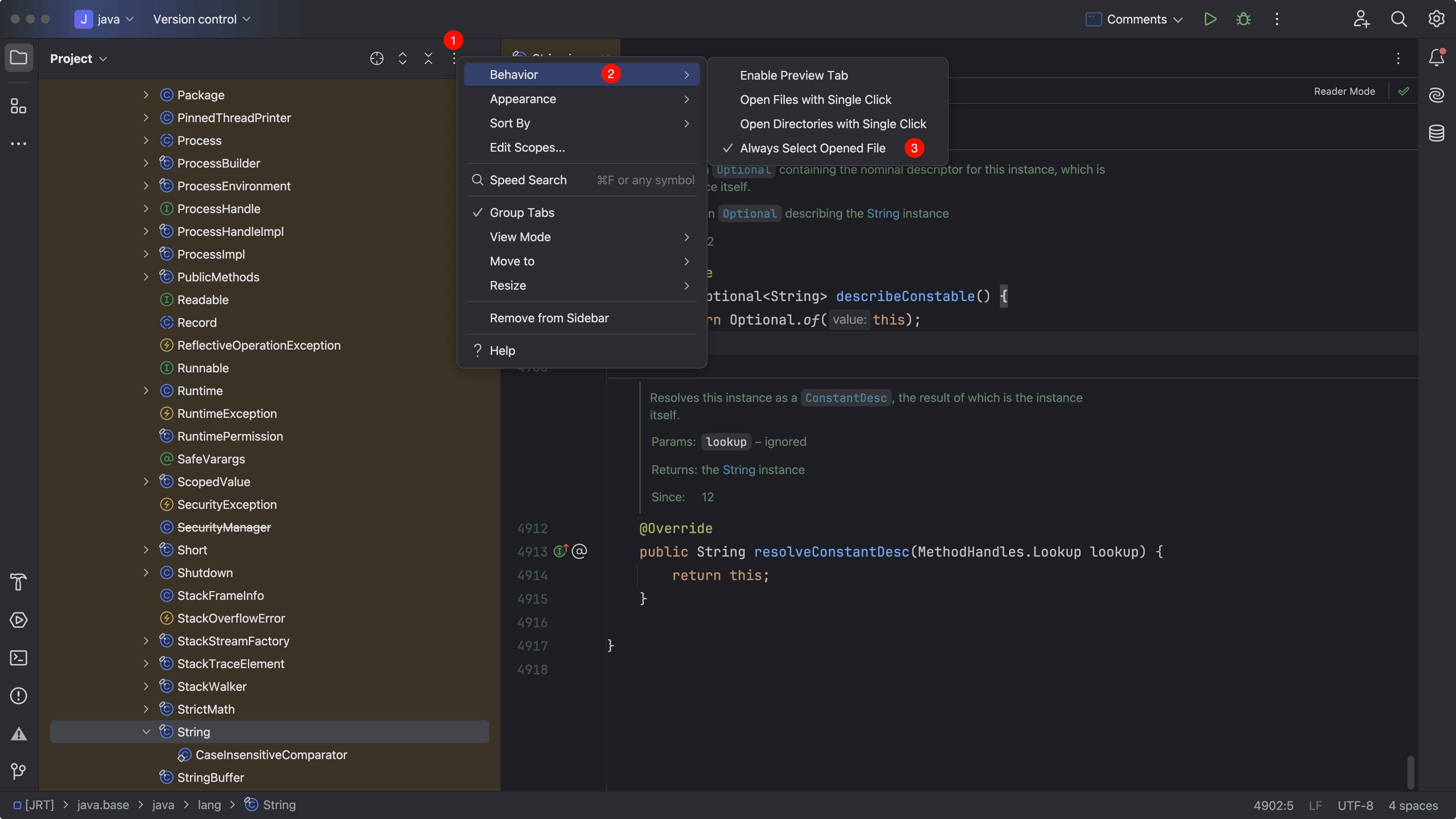Enable Preview Tab option
The width and height of the screenshot is (1456, 819).
tap(794, 75)
